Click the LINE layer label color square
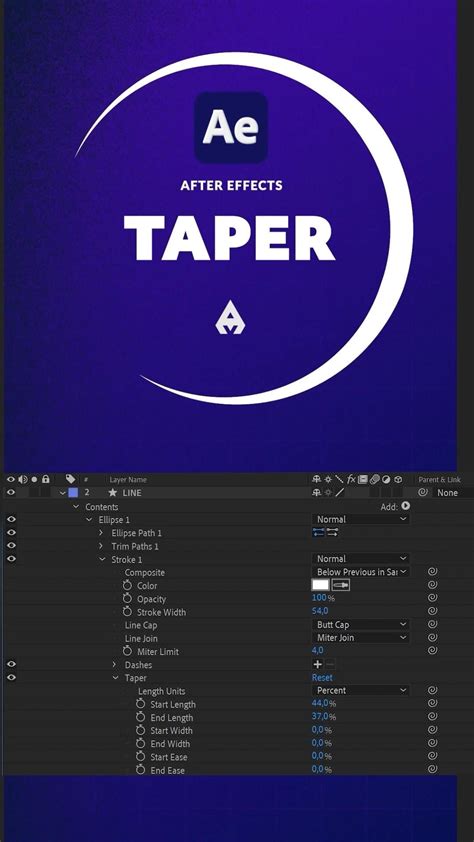The width and height of the screenshot is (474, 842). (x=74, y=492)
